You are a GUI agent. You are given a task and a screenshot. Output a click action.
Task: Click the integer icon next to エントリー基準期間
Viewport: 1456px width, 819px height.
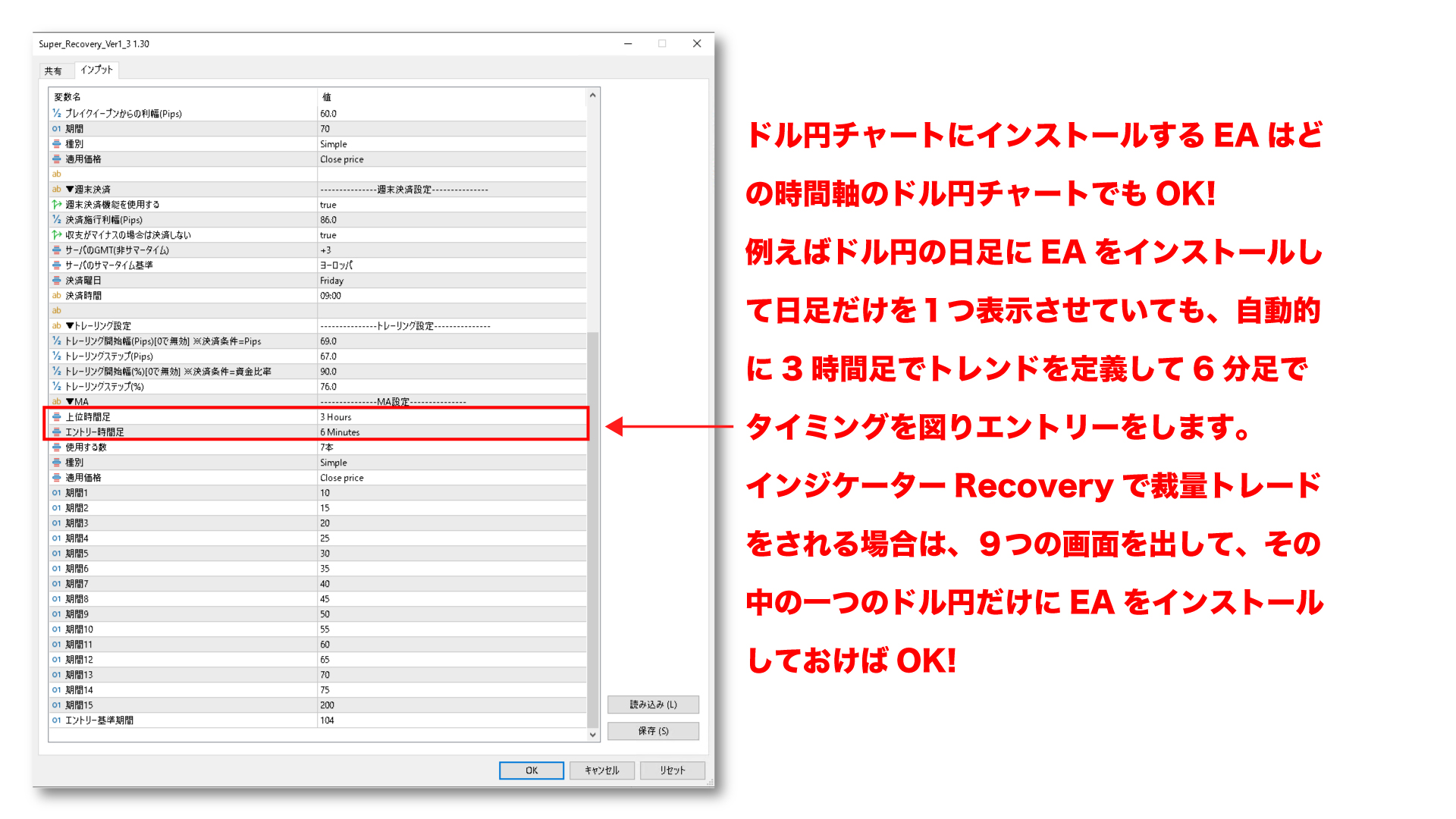point(57,720)
